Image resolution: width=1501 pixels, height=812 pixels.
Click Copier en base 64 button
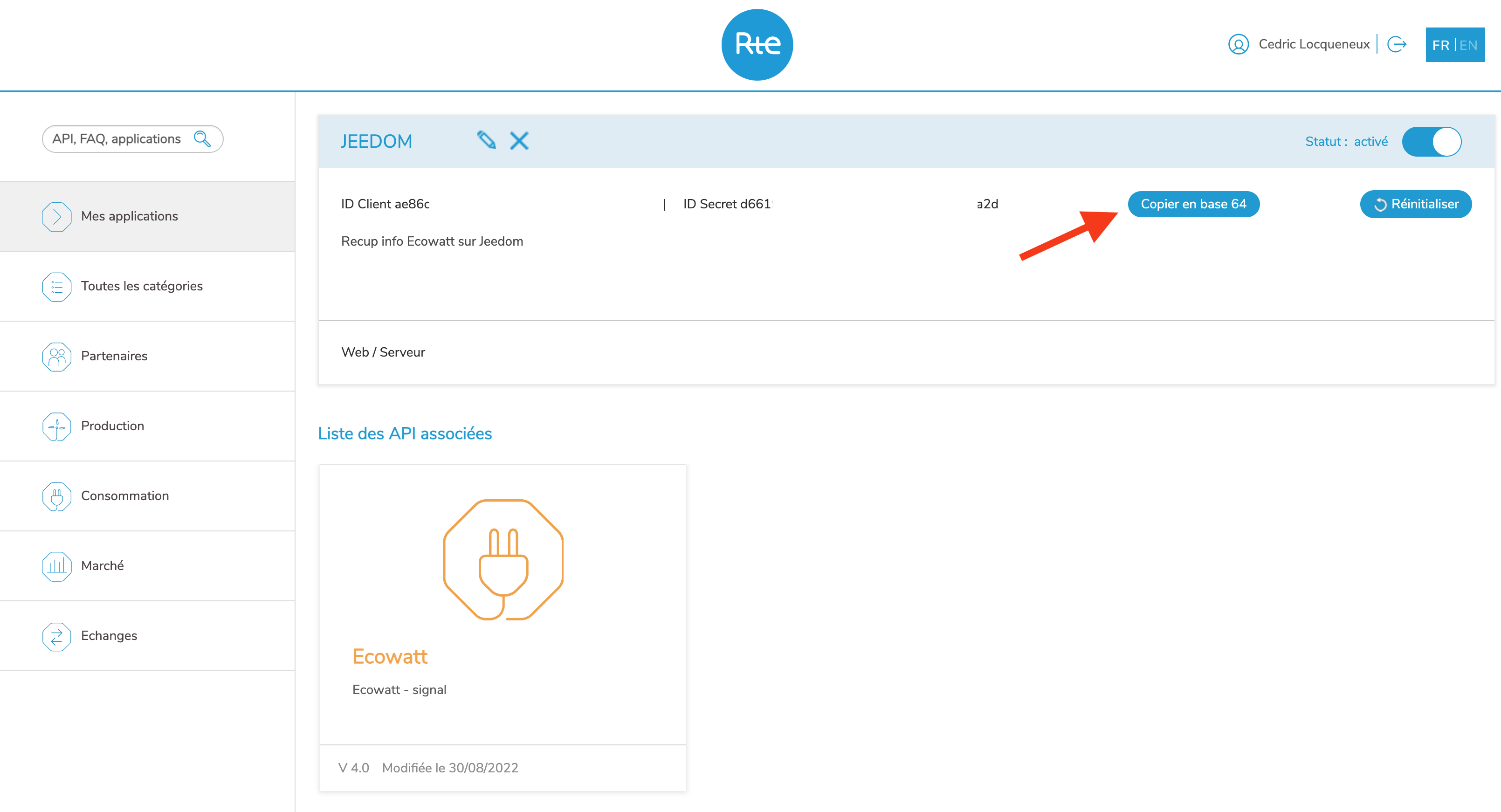(x=1193, y=204)
